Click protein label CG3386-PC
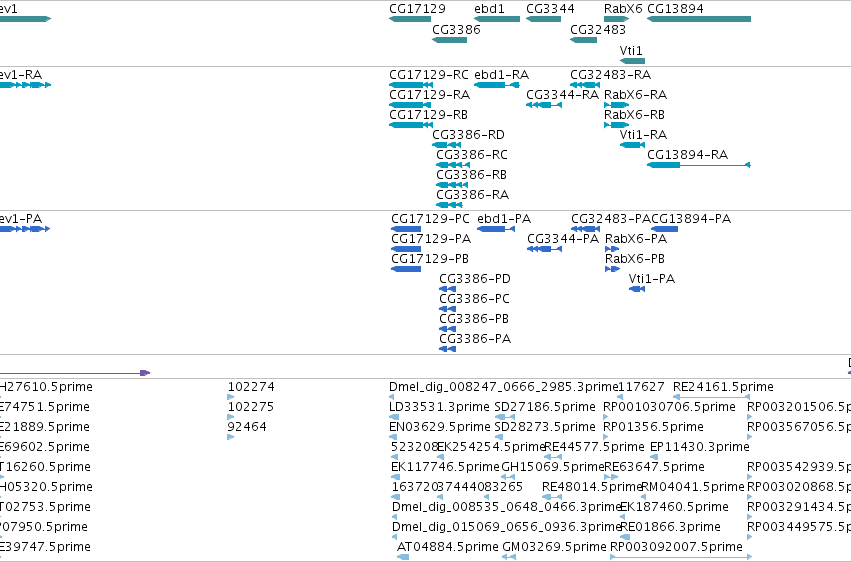 pyautogui.click(x=474, y=299)
